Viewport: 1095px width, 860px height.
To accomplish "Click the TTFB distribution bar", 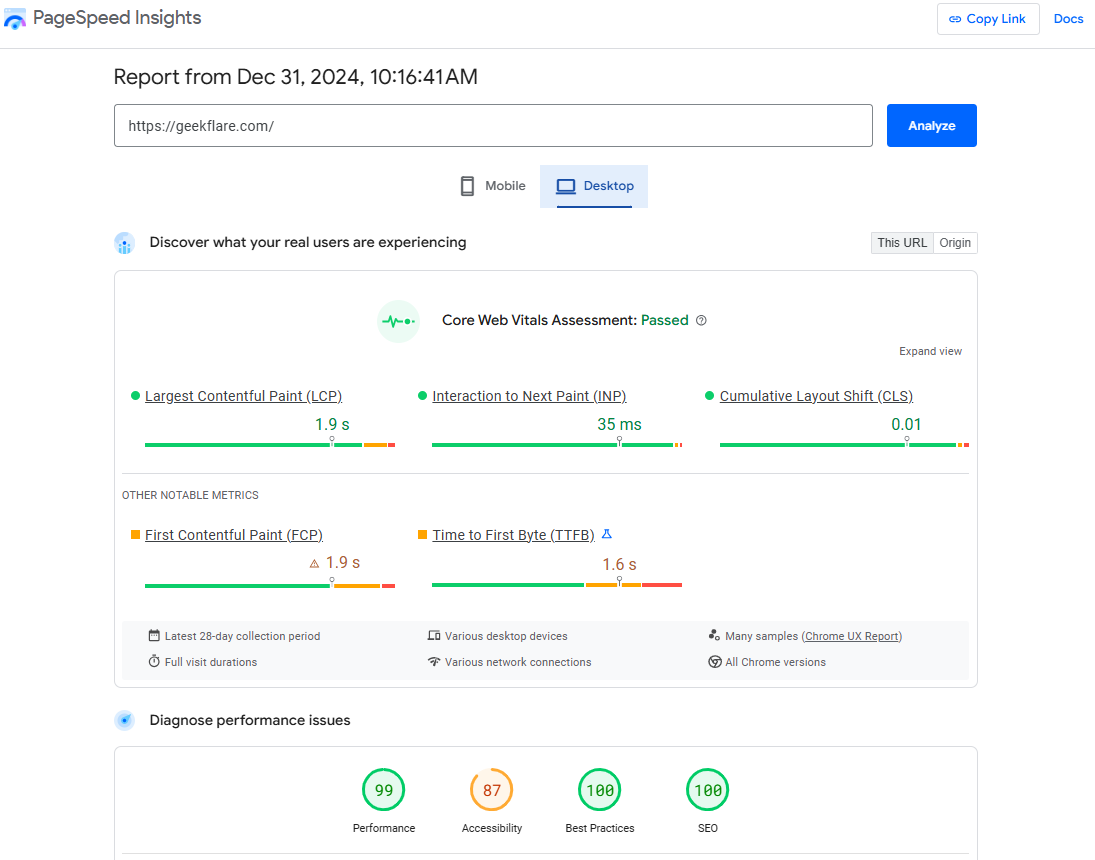I will click(x=557, y=584).
